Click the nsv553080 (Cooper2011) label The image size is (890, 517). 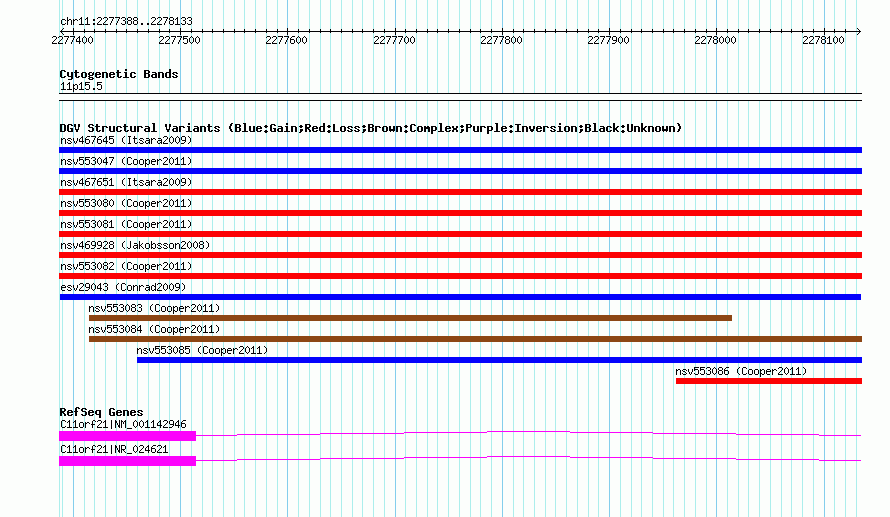click(126, 203)
